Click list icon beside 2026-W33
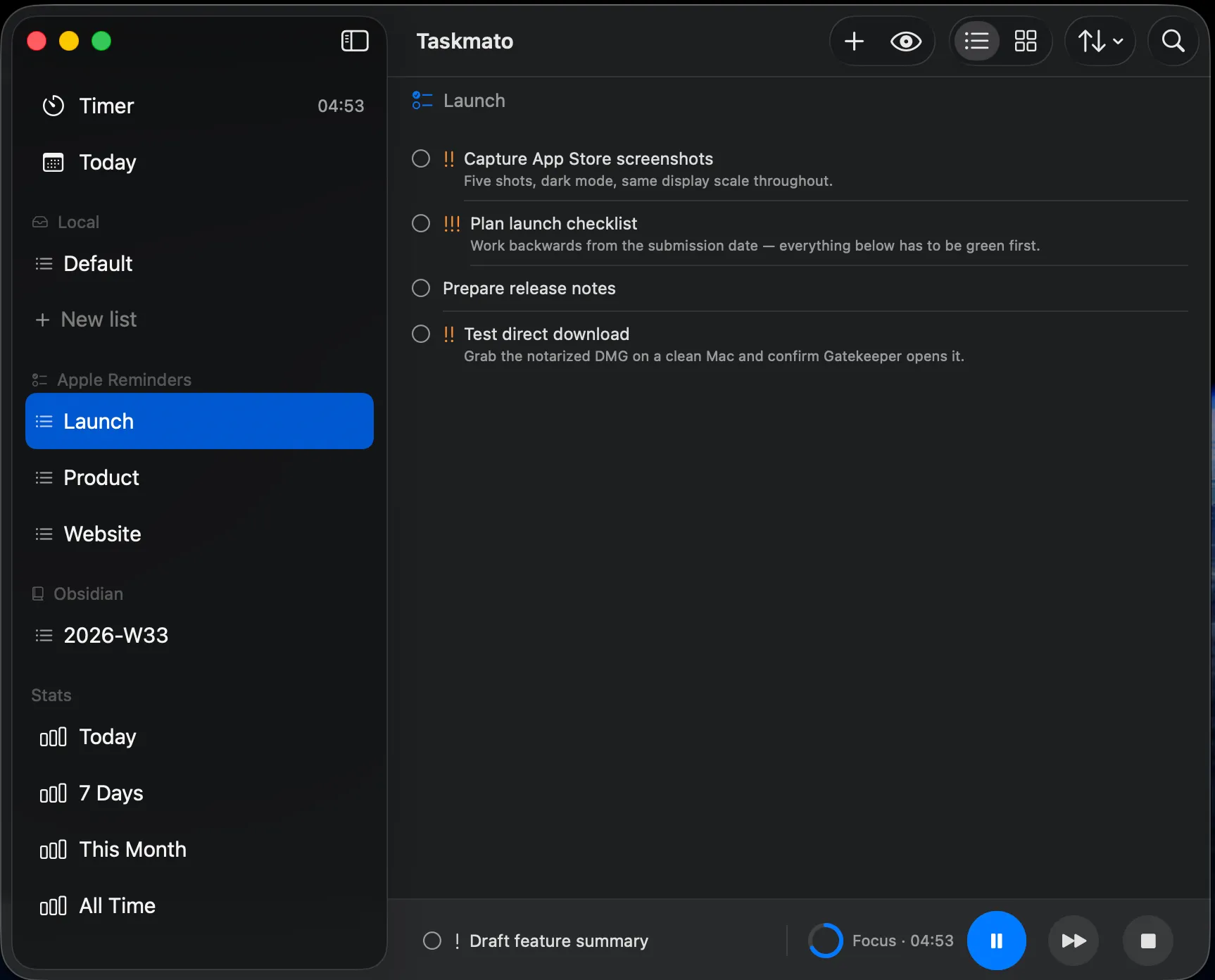This screenshot has width=1215, height=980. [x=44, y=636]
